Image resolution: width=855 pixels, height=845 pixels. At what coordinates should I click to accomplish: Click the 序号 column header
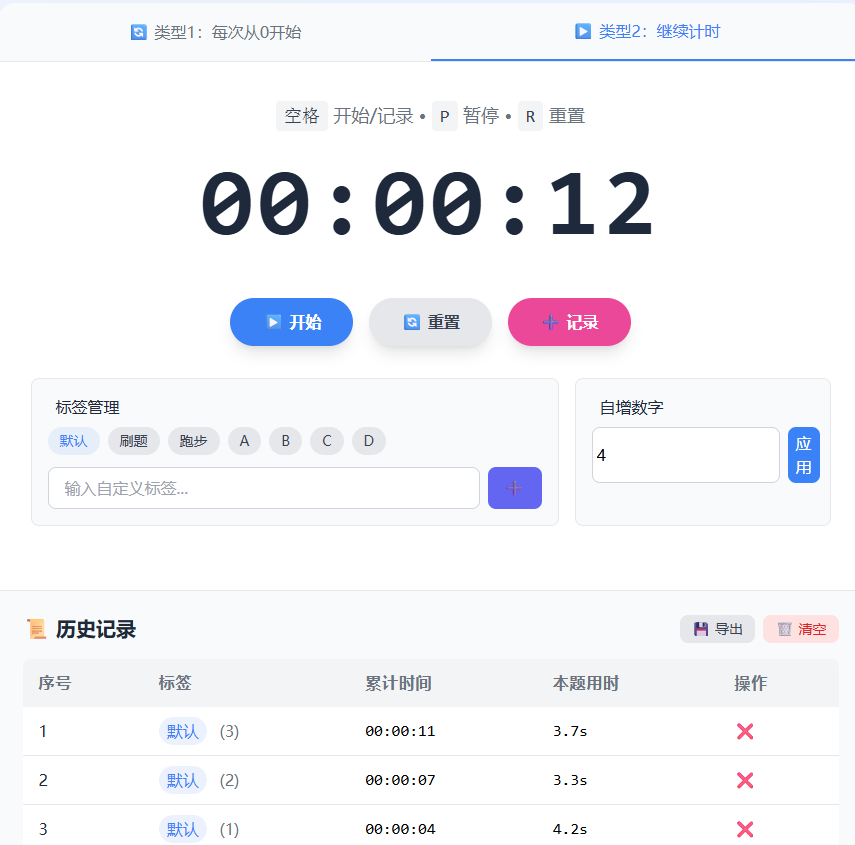pos(55,683)
